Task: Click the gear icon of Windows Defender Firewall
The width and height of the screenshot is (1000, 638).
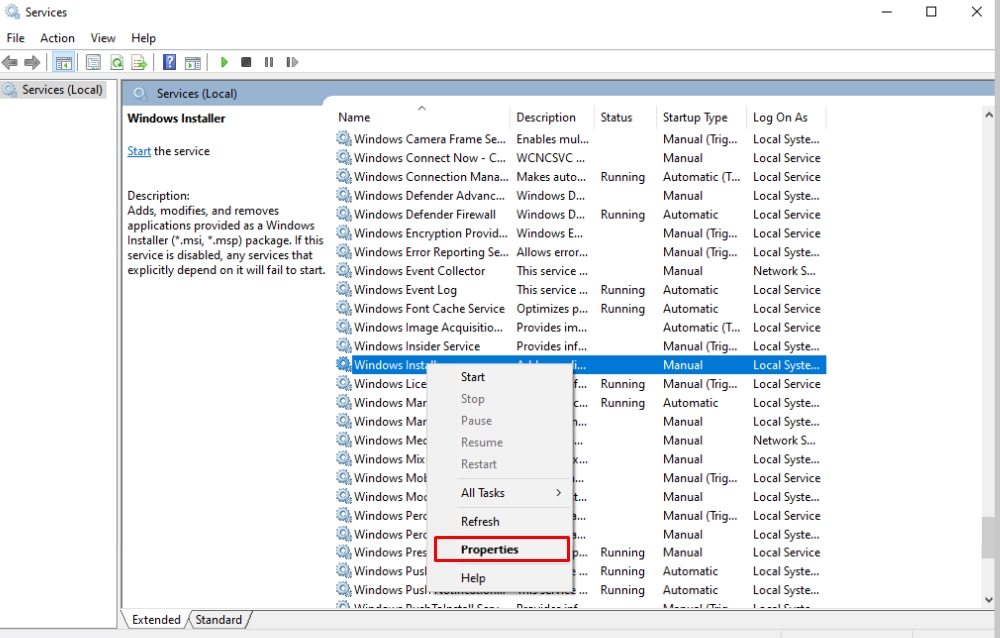Action: coord(344,214)
